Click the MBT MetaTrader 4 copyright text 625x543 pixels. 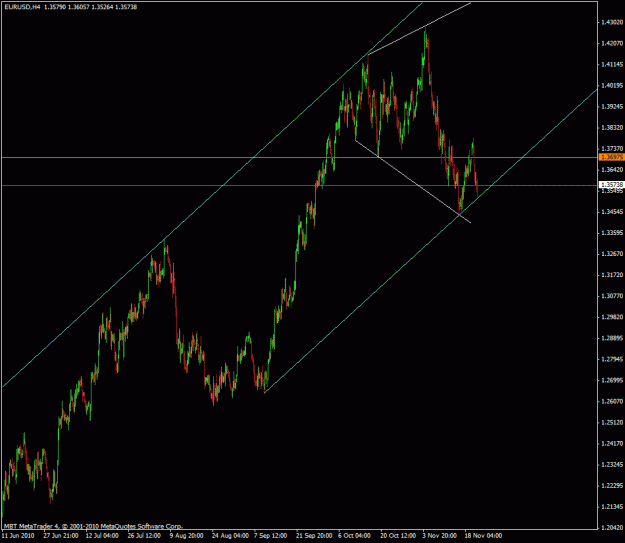coord(93,526)
